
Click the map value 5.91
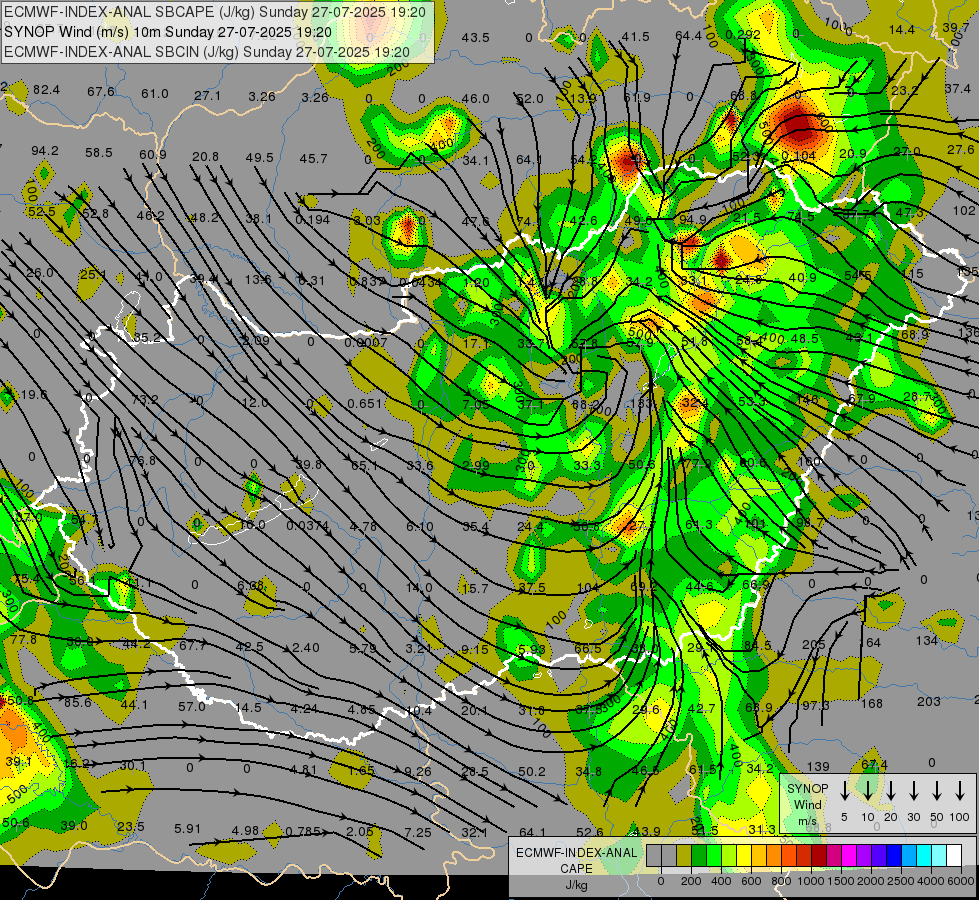(x=187, y=829)
